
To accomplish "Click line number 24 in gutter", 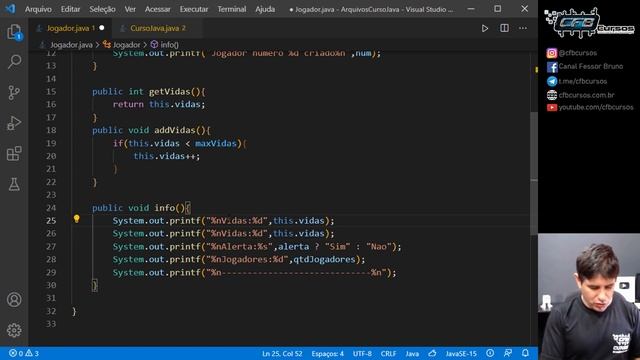I will pyautogui.click(x=51, y=208).
